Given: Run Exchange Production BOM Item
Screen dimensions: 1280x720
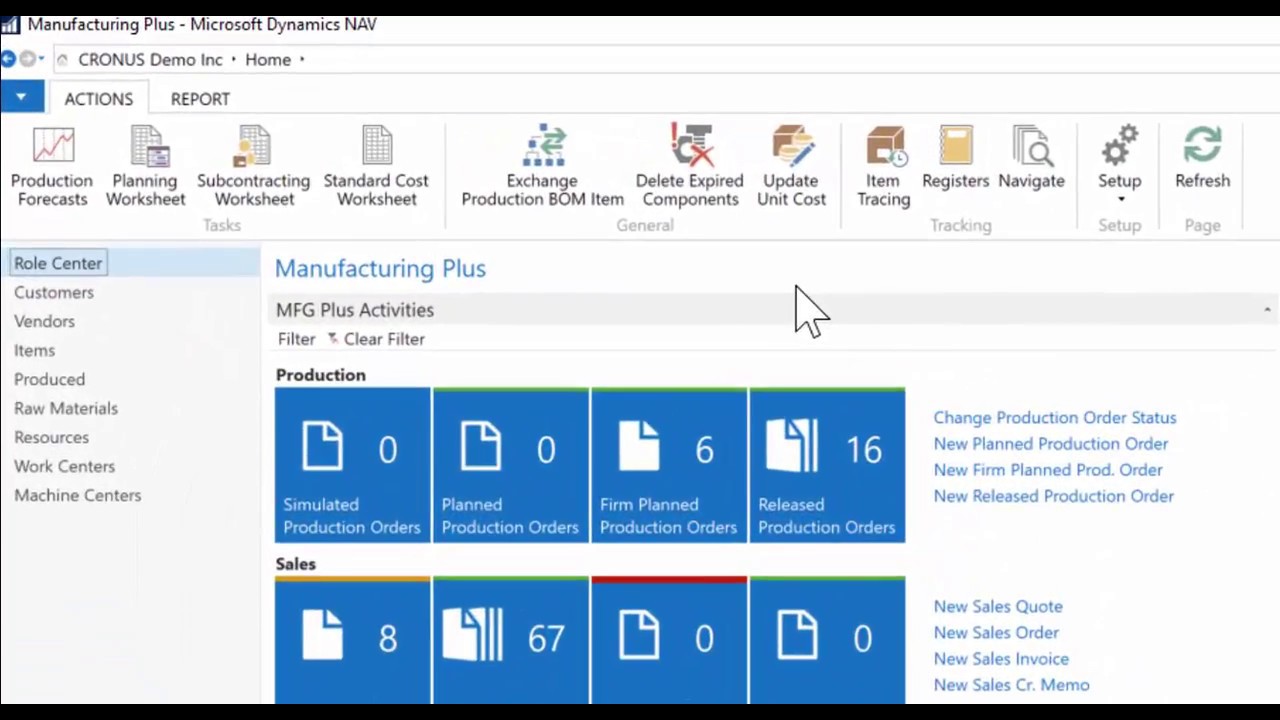Looking at the screenshot, I should point(542,166).
